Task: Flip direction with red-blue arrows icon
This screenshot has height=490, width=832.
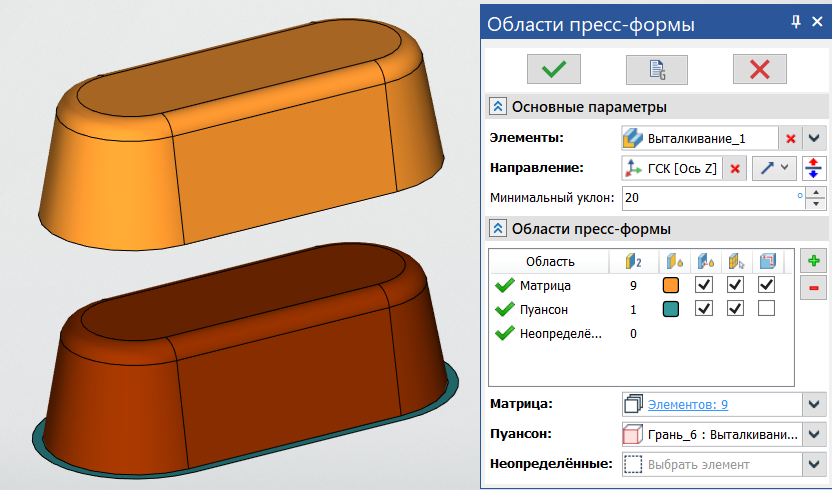Action: (815, 168)
